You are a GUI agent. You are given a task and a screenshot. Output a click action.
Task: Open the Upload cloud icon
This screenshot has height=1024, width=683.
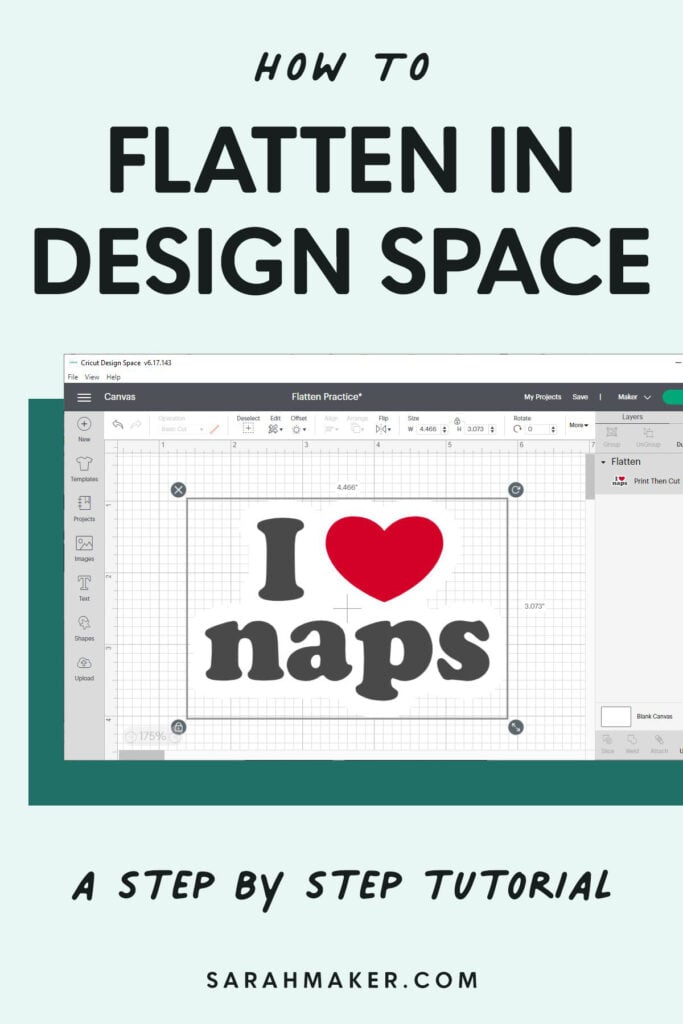coord(84,668)
